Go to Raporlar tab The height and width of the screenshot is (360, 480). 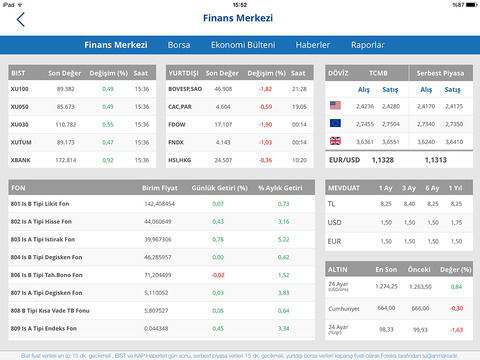tap(368, 45)
